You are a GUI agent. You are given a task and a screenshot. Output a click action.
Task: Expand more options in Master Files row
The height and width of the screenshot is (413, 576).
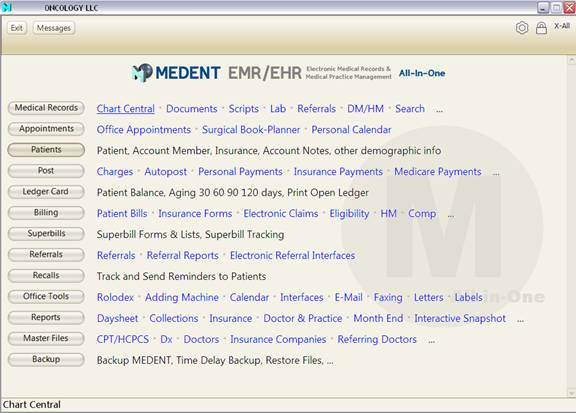[x=431, y=341]
